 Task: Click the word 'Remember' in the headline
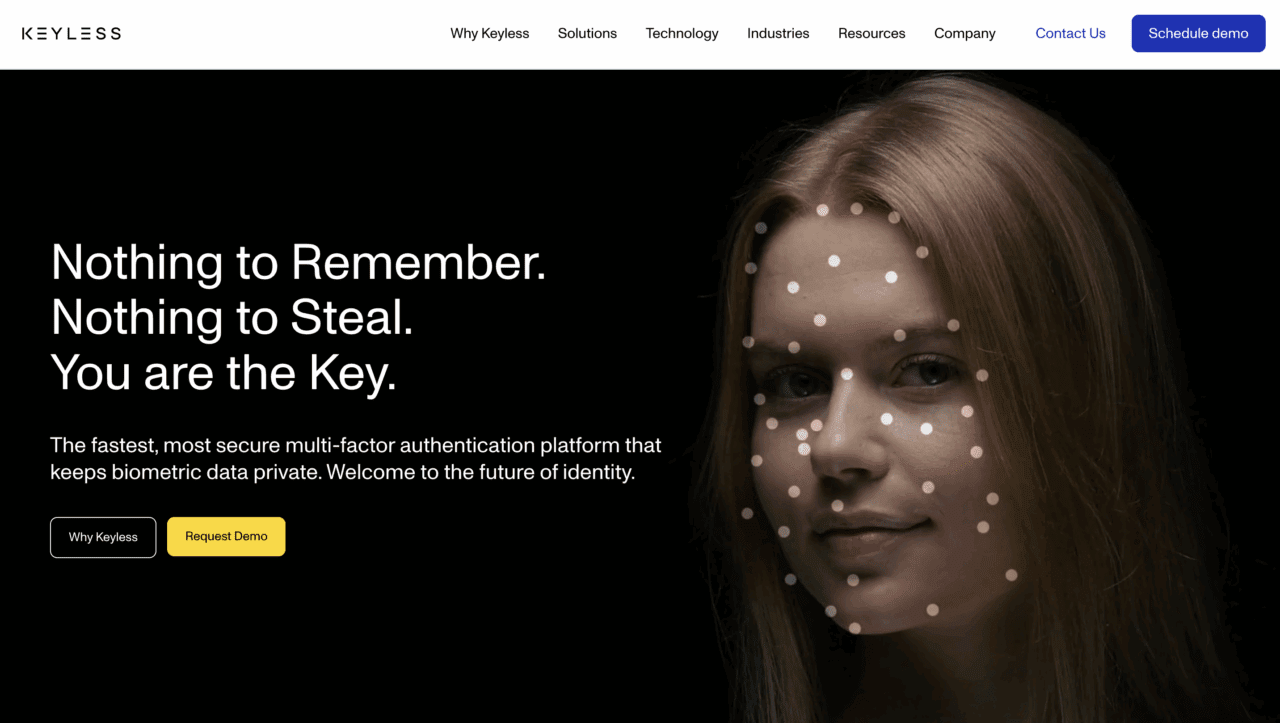click(418, 263)
